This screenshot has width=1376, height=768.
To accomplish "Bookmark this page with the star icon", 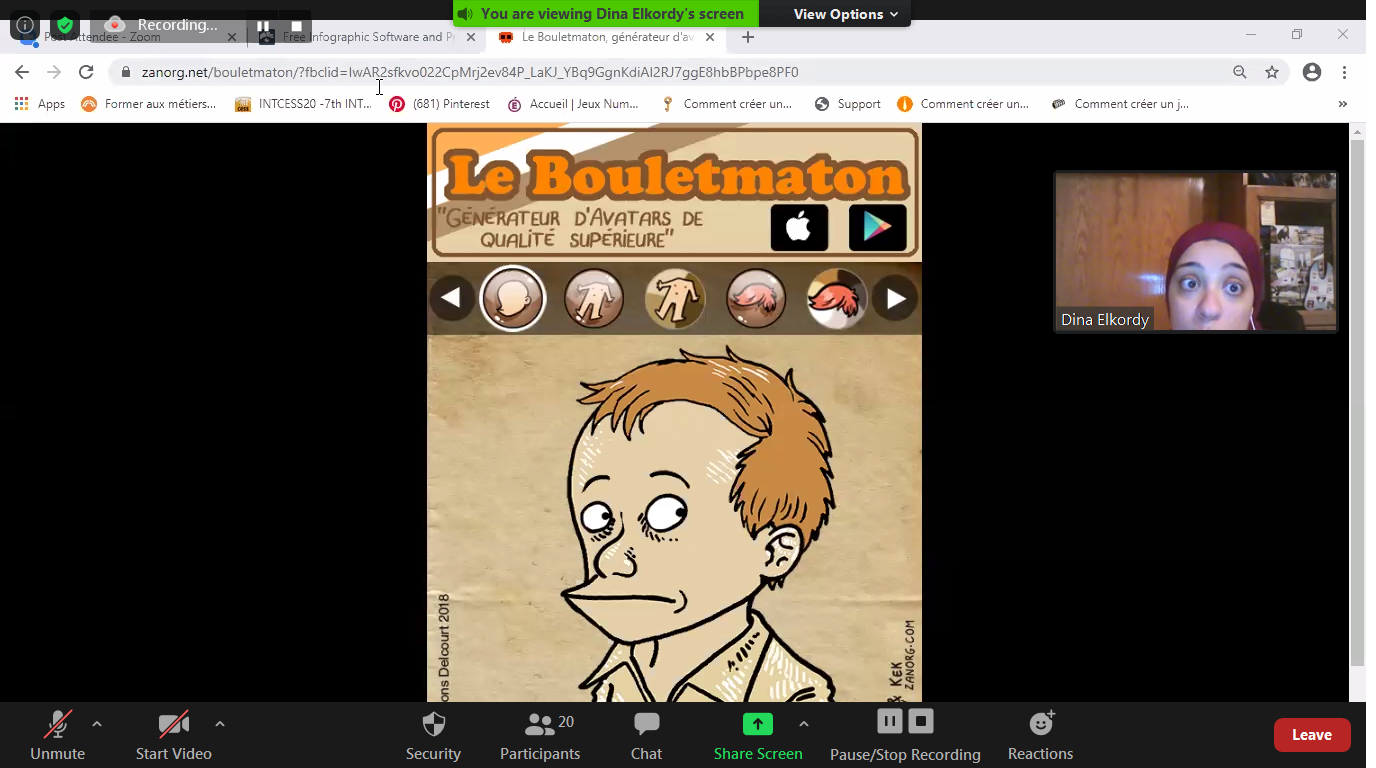I will coord(1272,72).
